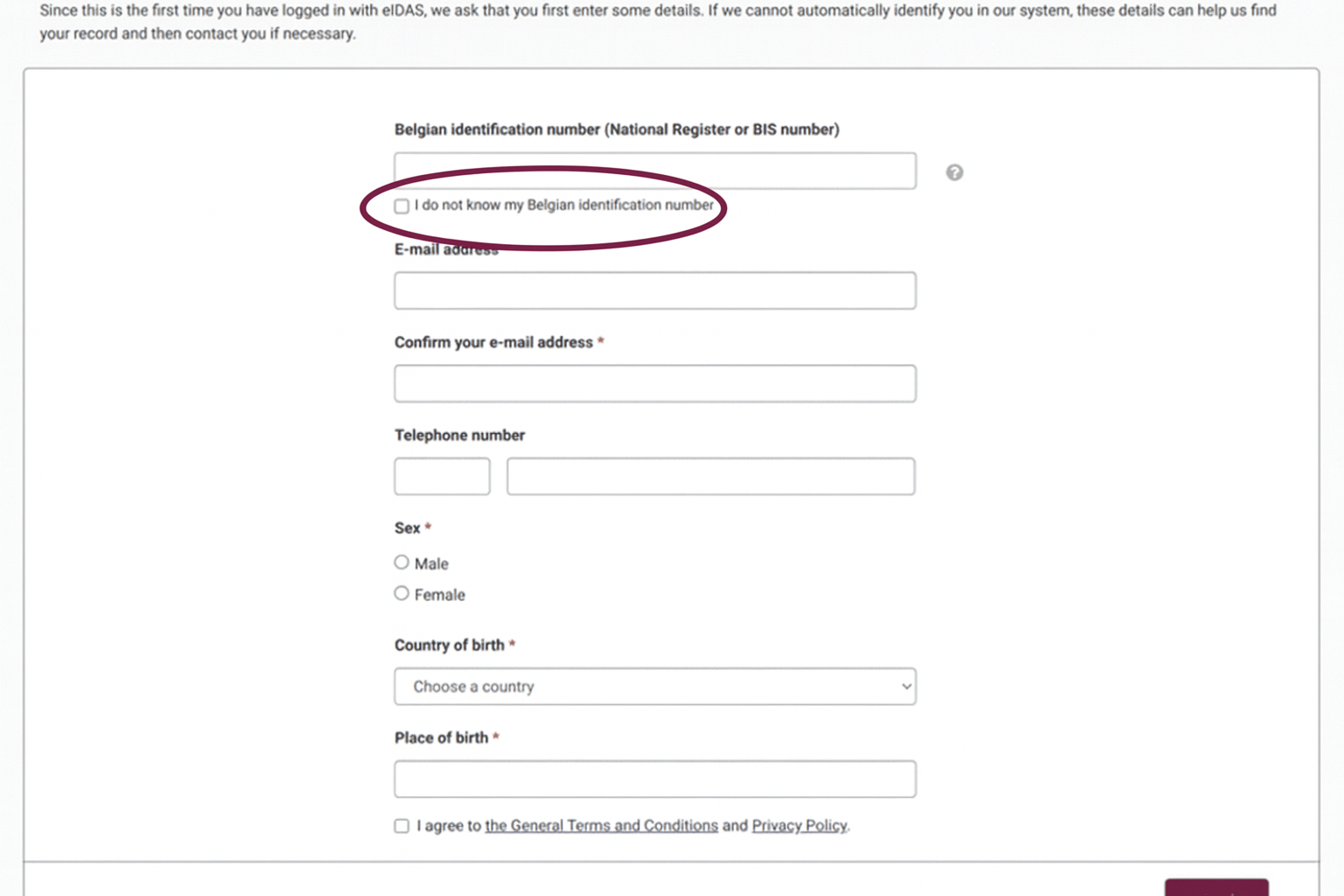The width and height of the screenshot is (1344, 896).
Task: Focus the Confirm your e-mail address field
Action: click(654, 383)
